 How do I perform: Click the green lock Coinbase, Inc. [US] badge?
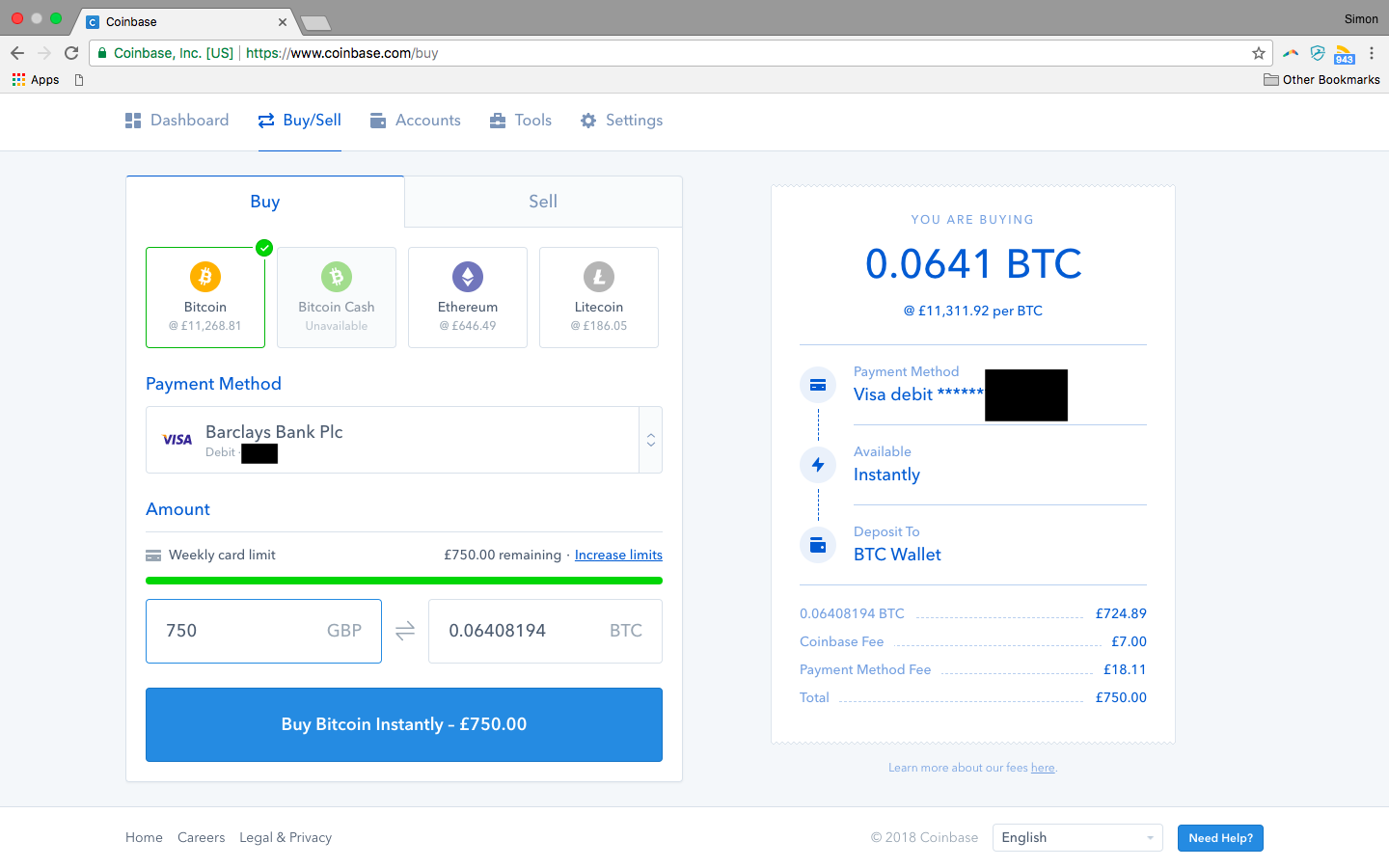point(166,53)
